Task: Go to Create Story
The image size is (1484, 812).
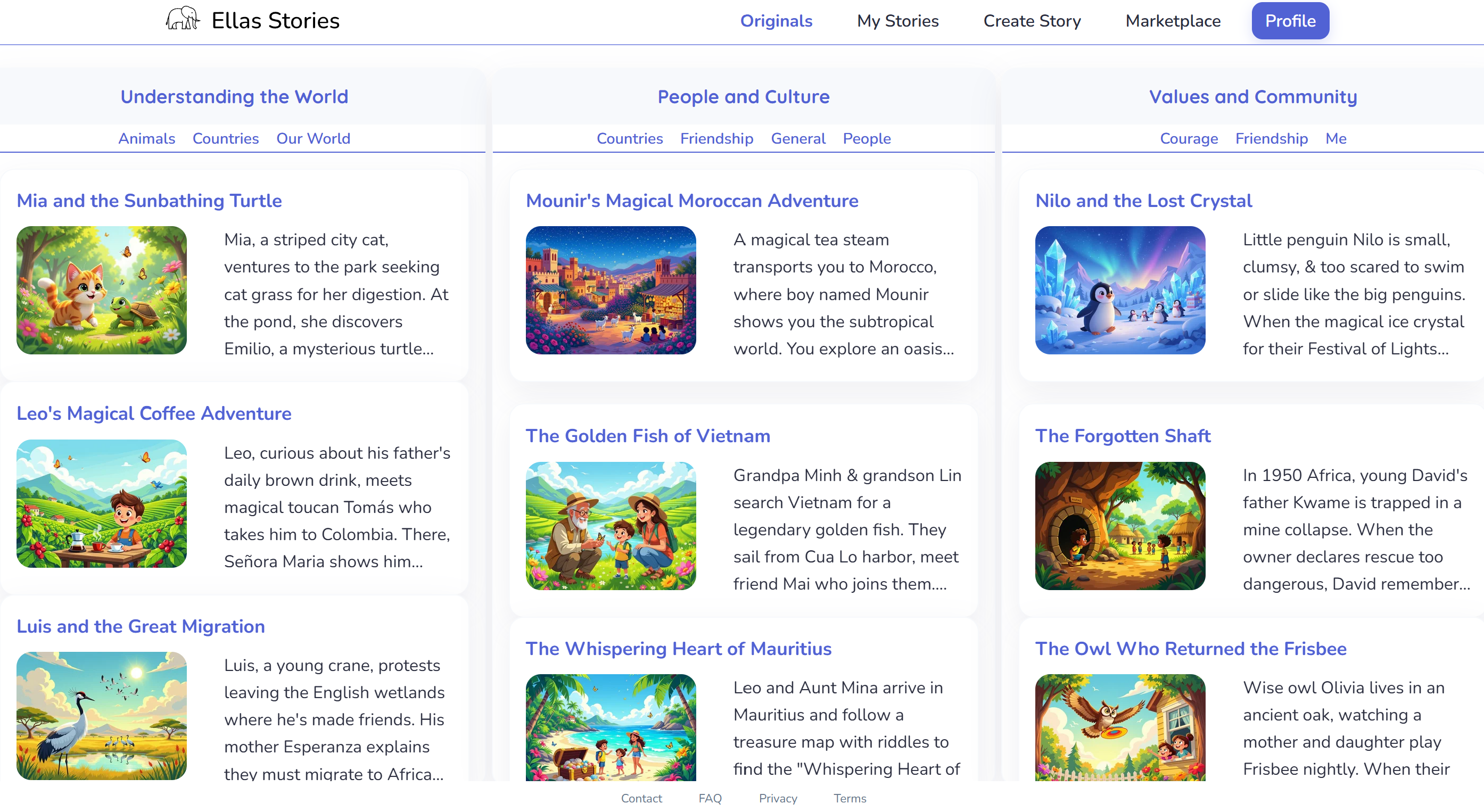Action: (x=1032, y=21)
